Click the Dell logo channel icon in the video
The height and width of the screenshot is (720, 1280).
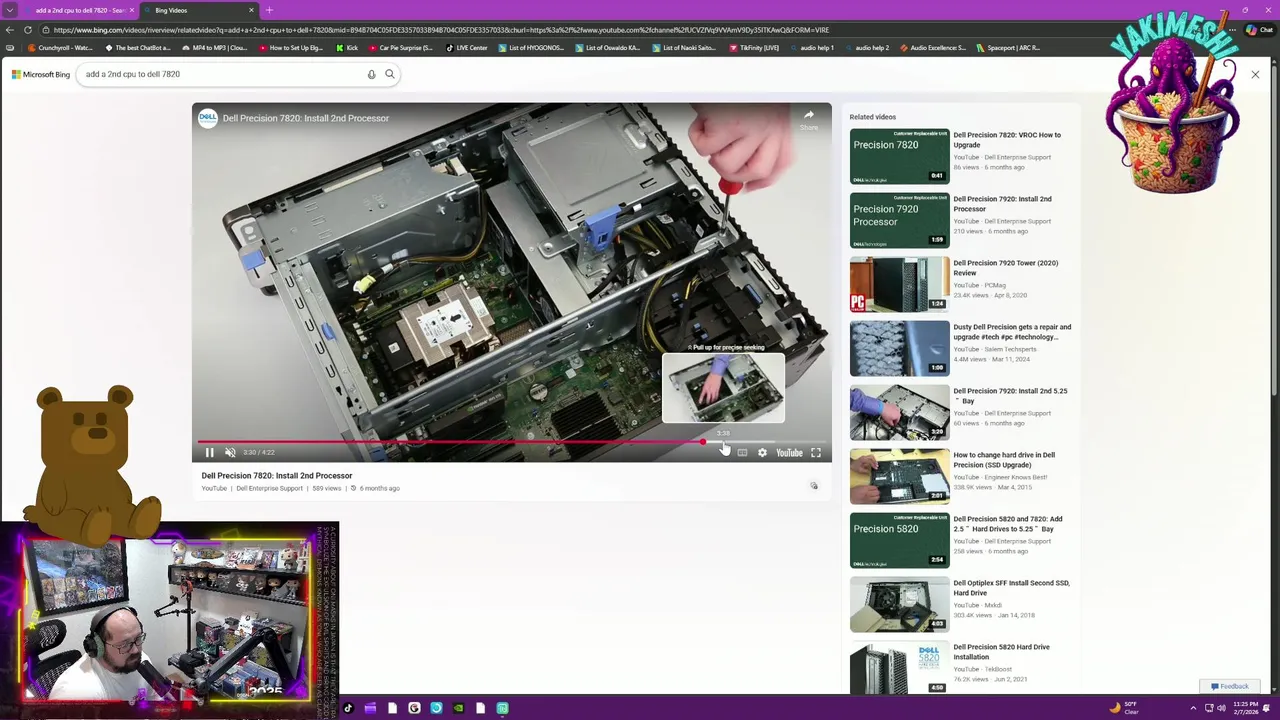208,118
